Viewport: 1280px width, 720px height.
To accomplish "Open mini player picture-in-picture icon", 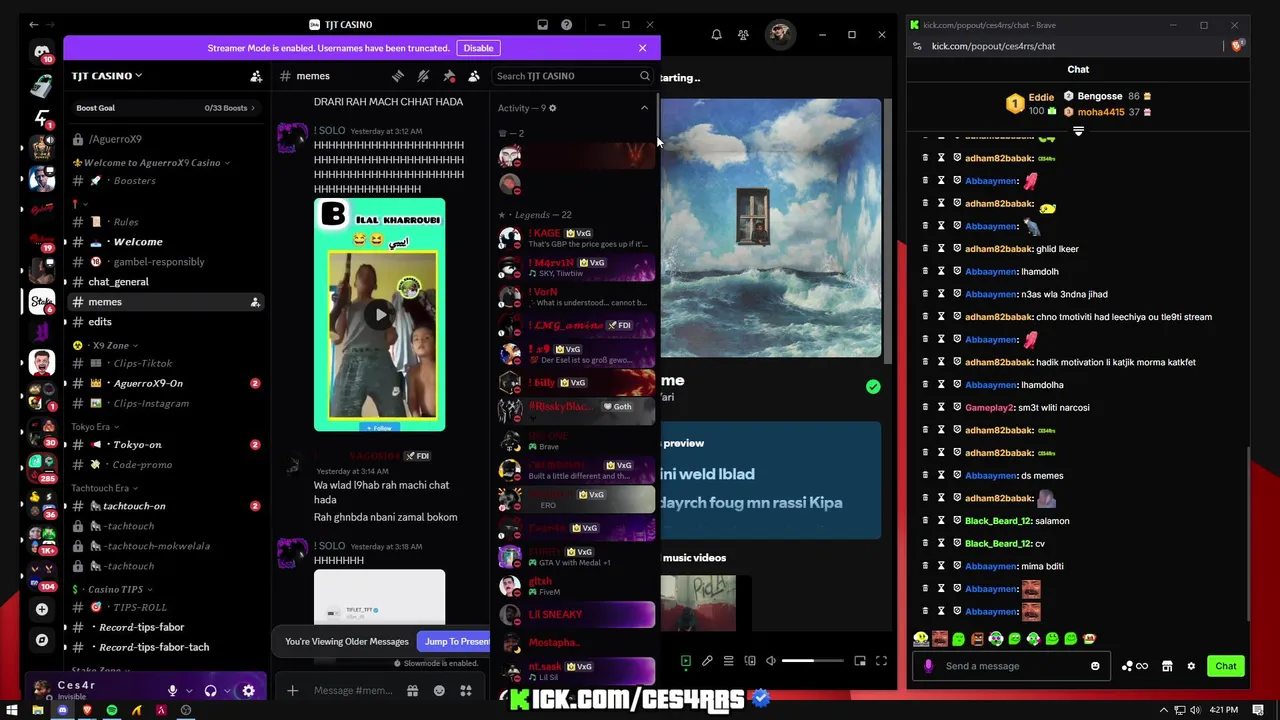I will pos(859,661).
